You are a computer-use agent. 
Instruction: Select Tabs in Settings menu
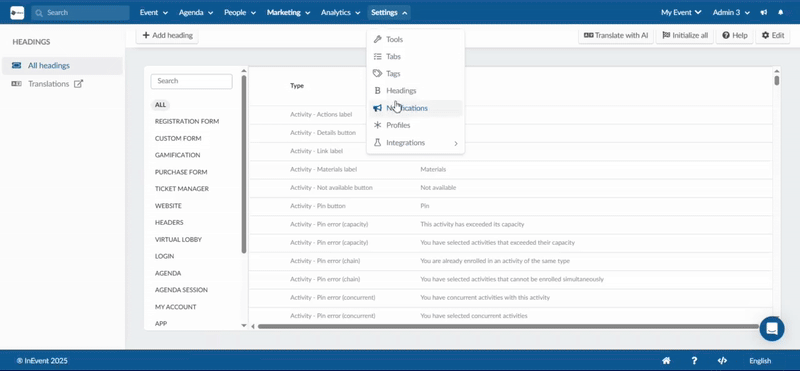click(x=415, y=57)
